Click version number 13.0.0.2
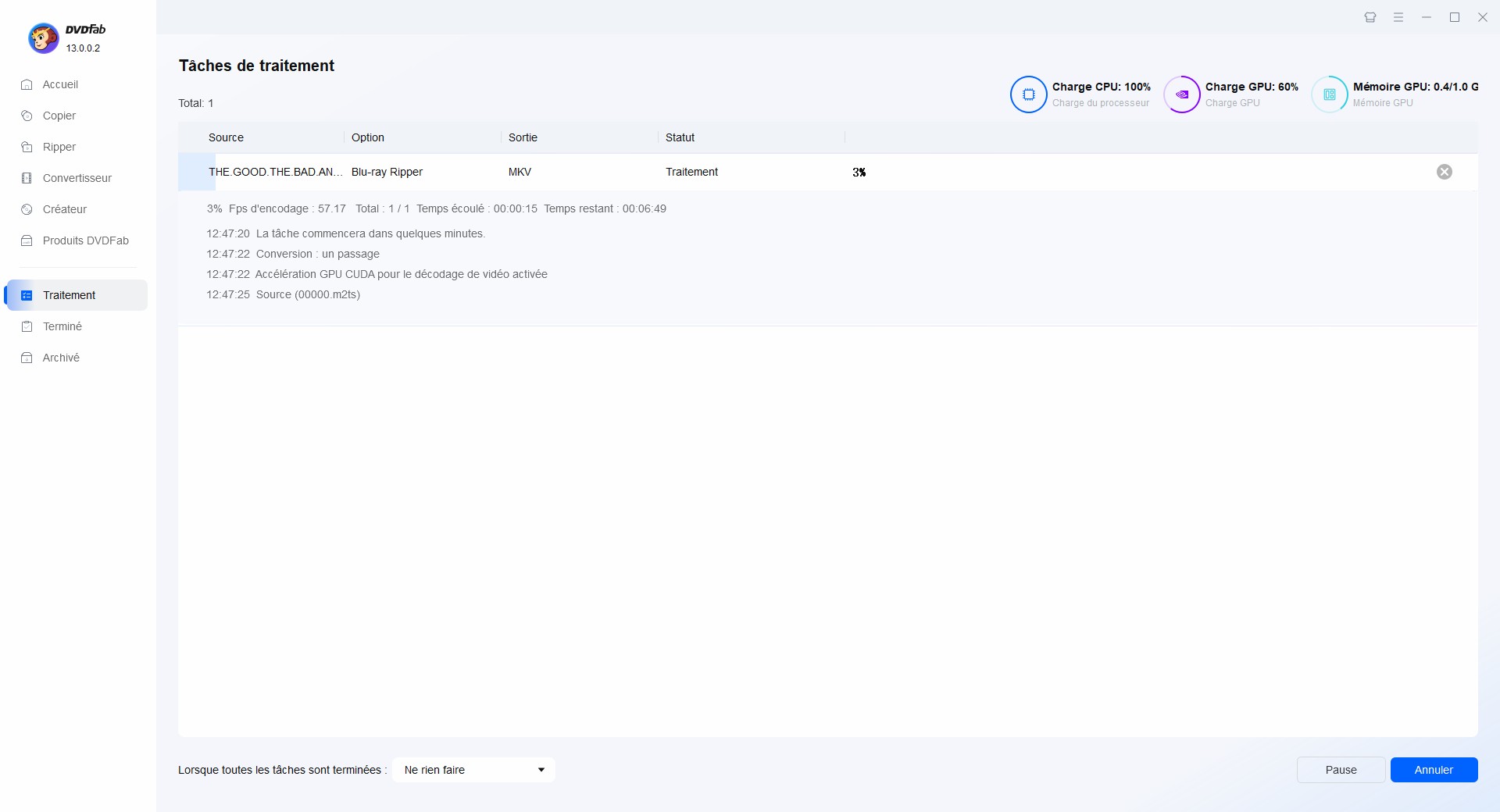 pos(83,48)
